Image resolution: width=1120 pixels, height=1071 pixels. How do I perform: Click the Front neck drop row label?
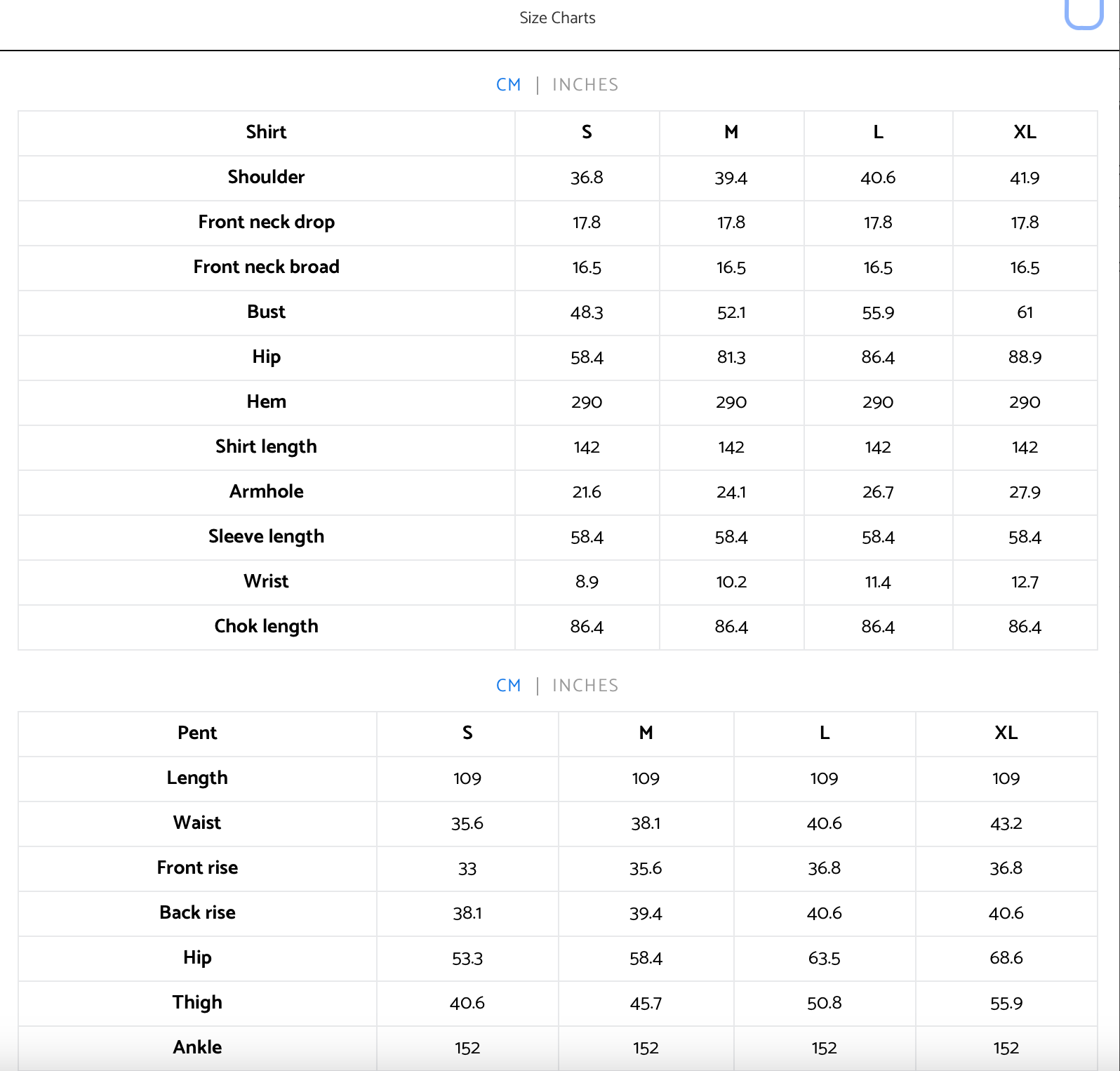point(266,222)
